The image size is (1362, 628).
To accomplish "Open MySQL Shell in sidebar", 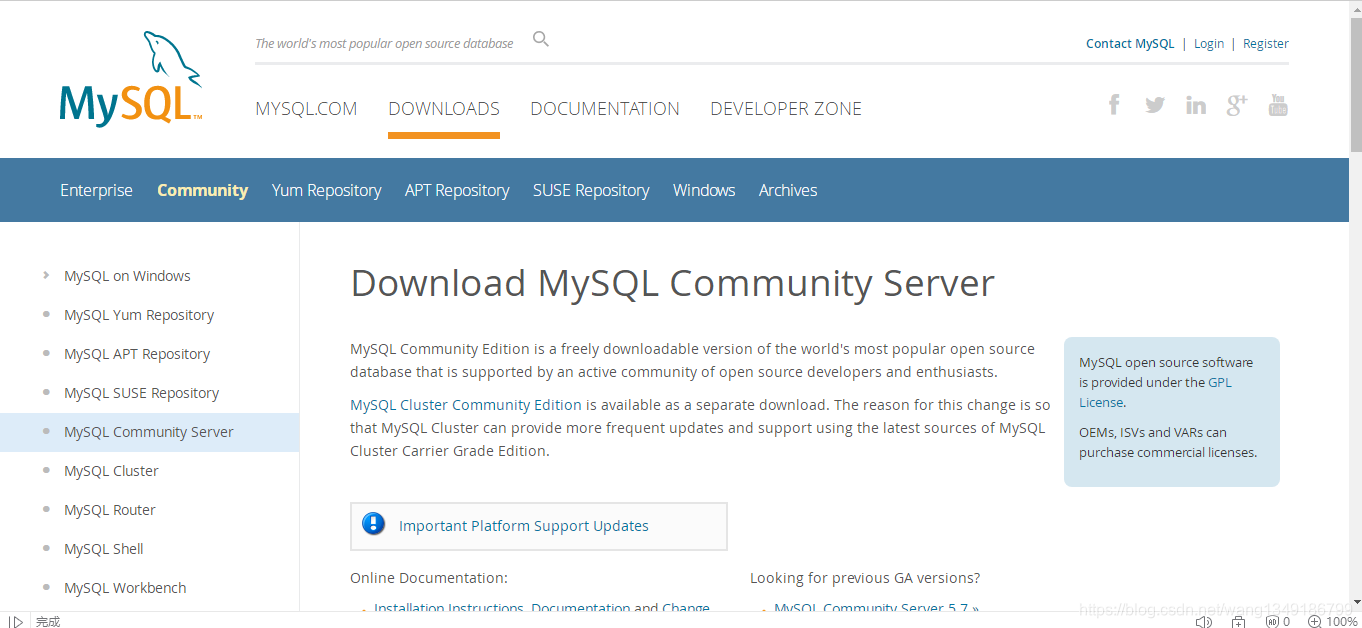I will point(104,549).
